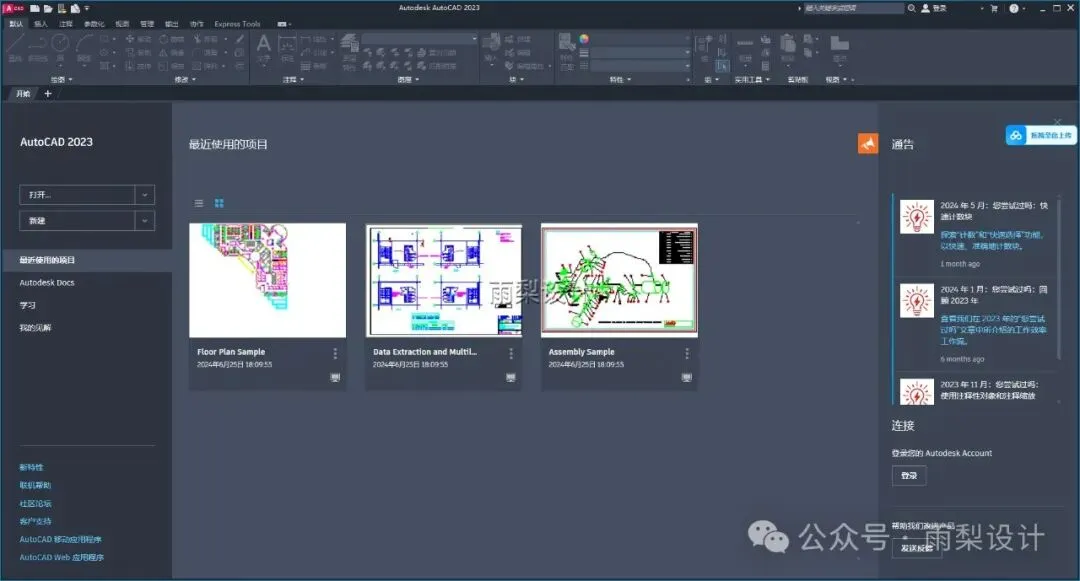Expand the 打开 (Open) dropdown arrow
1080x581 pixels.
[x=145, y=195]
